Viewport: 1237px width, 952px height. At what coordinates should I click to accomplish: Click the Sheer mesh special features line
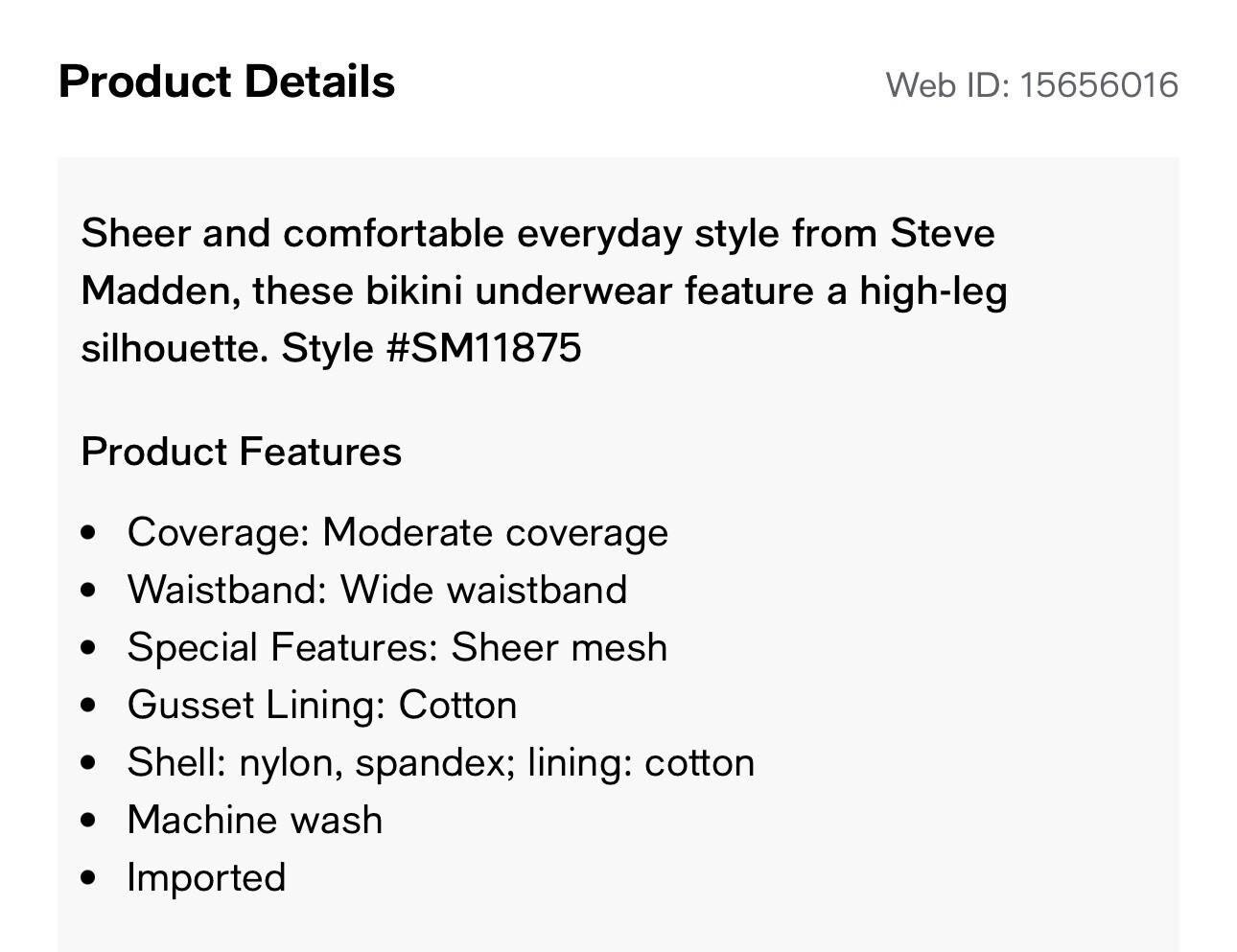point(397,647)
